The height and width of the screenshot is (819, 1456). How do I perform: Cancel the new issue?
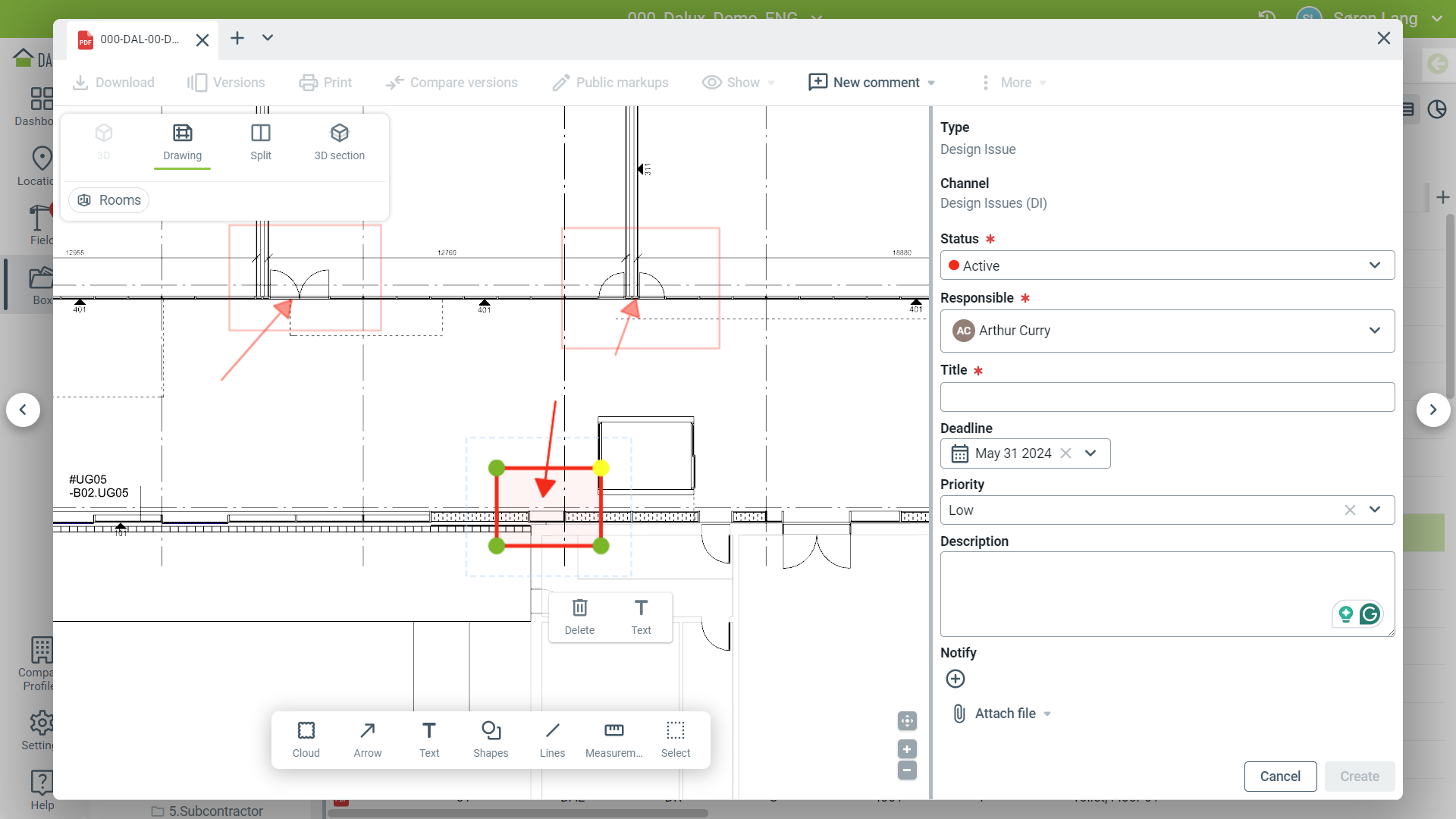pyautogui.click(x=1280, y=777)
